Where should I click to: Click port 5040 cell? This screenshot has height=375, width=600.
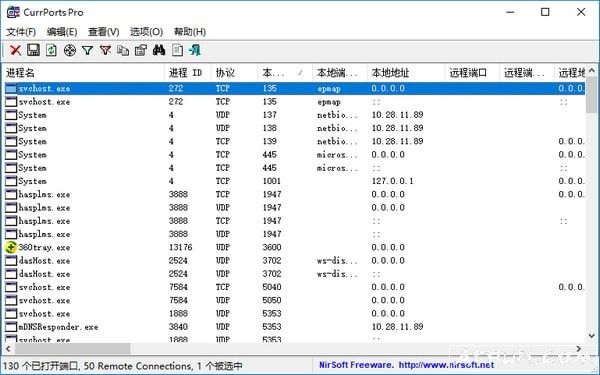pos(272,287)
